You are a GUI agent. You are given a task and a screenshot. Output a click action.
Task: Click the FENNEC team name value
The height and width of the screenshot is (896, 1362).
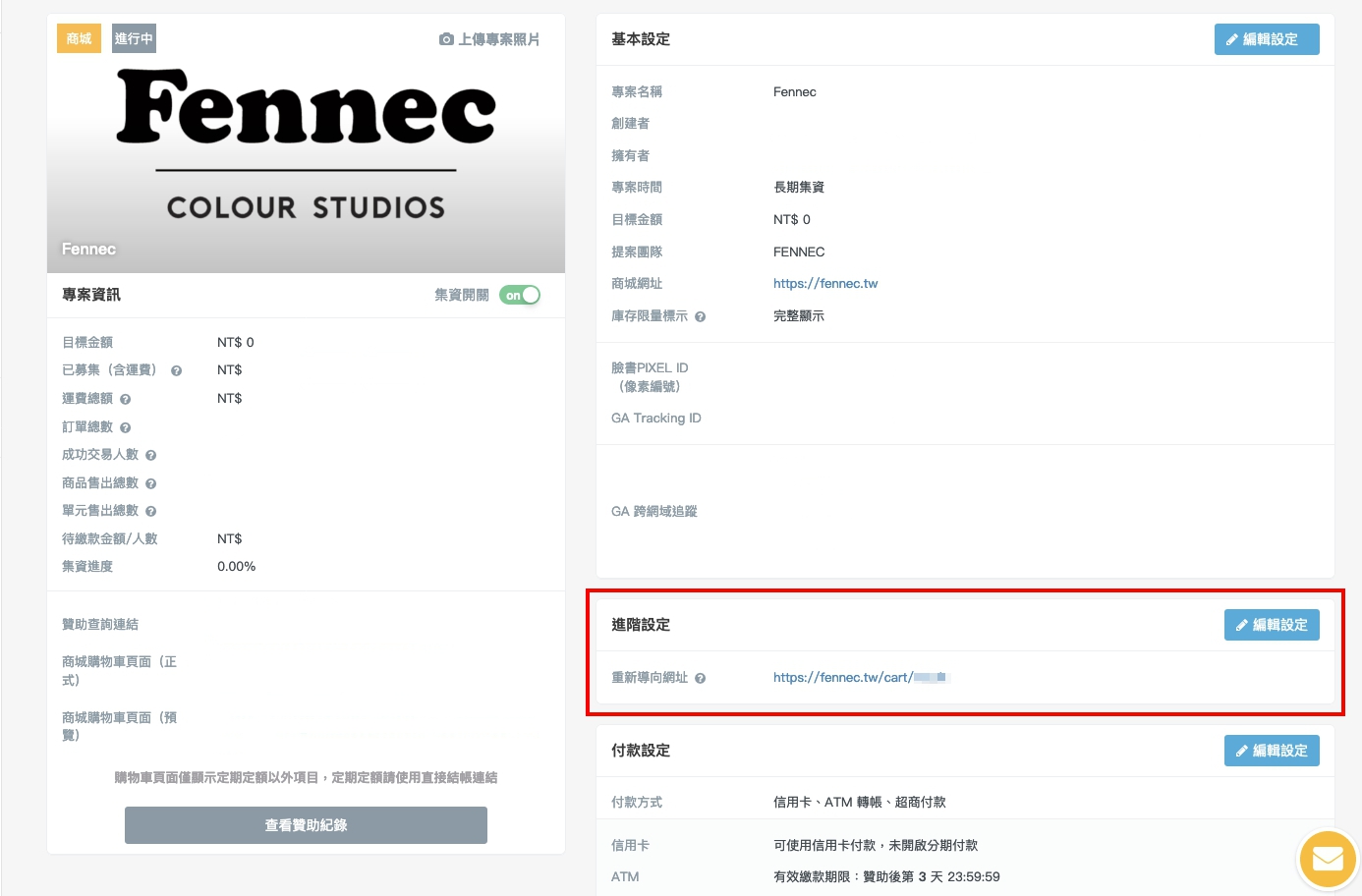pyautogui.click(x=799, y=252)
